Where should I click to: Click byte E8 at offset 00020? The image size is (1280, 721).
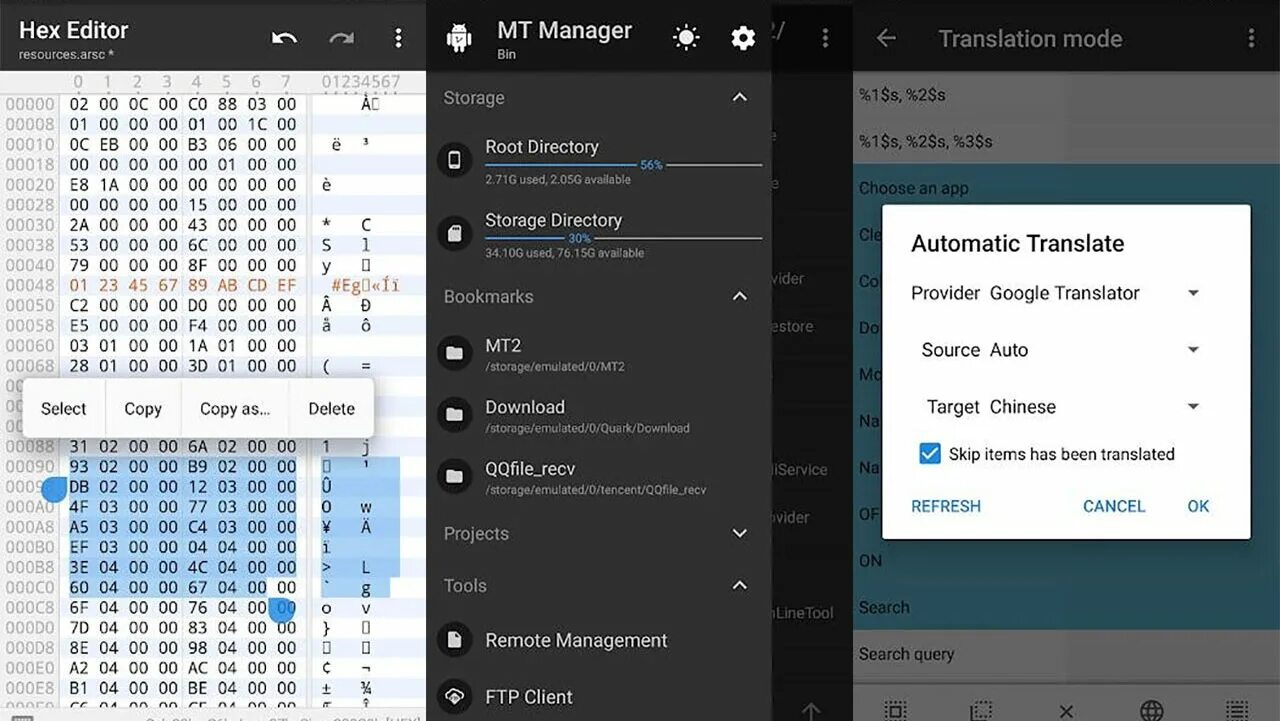click(x=79, y=185)
